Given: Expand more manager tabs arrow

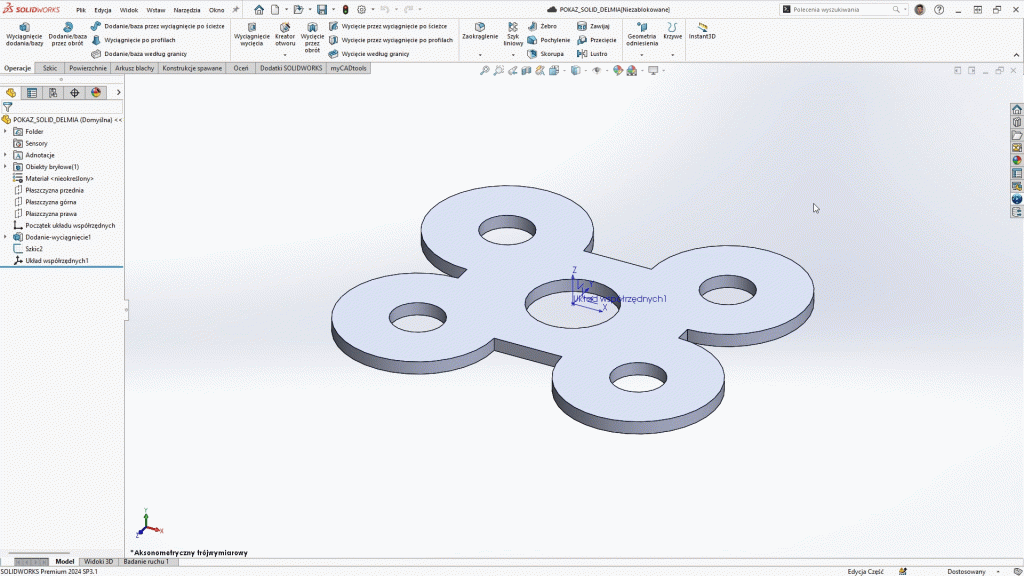Looking at the screenshot, I should coord(118,93).
